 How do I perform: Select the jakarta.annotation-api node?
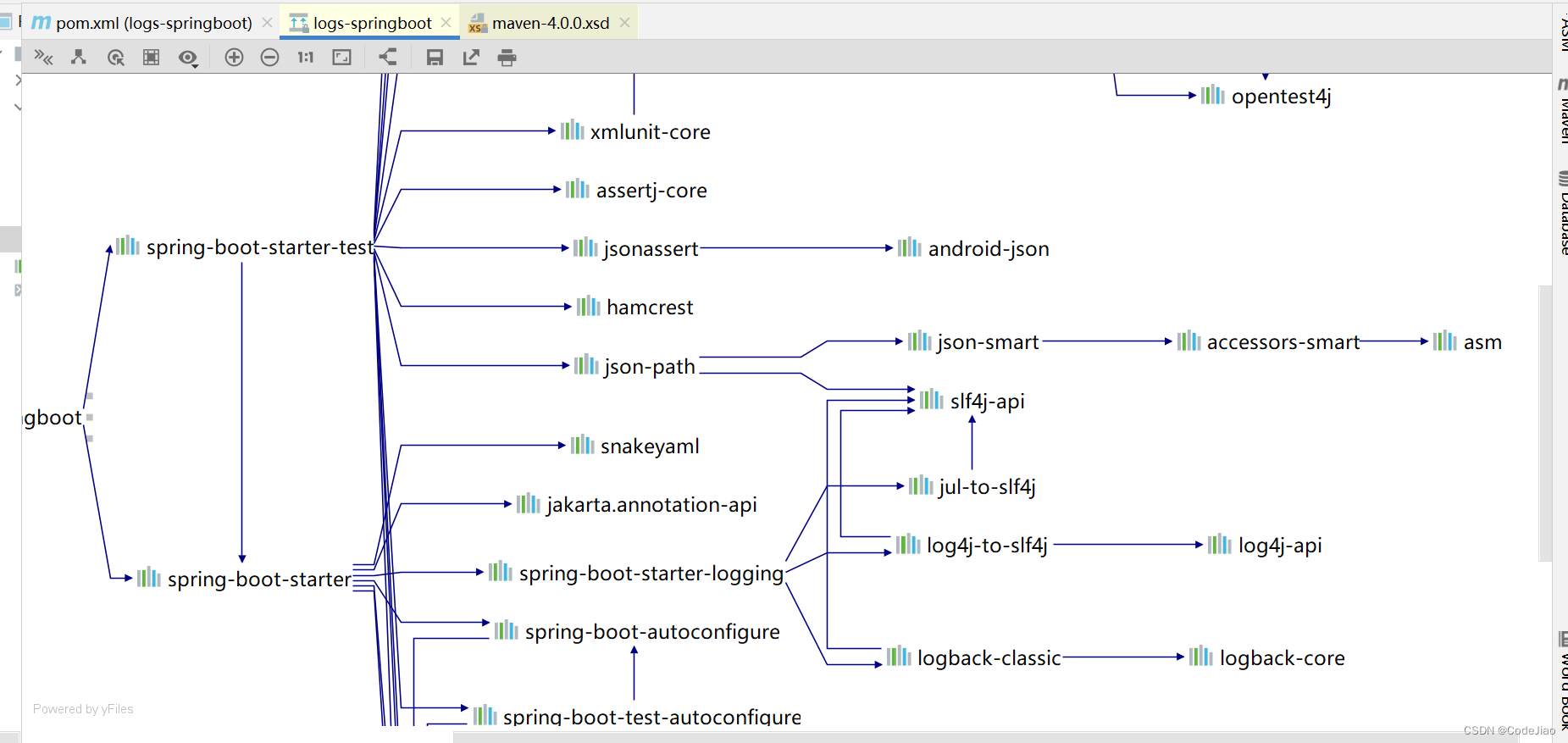pyautogui.click(x=637, y=504)
